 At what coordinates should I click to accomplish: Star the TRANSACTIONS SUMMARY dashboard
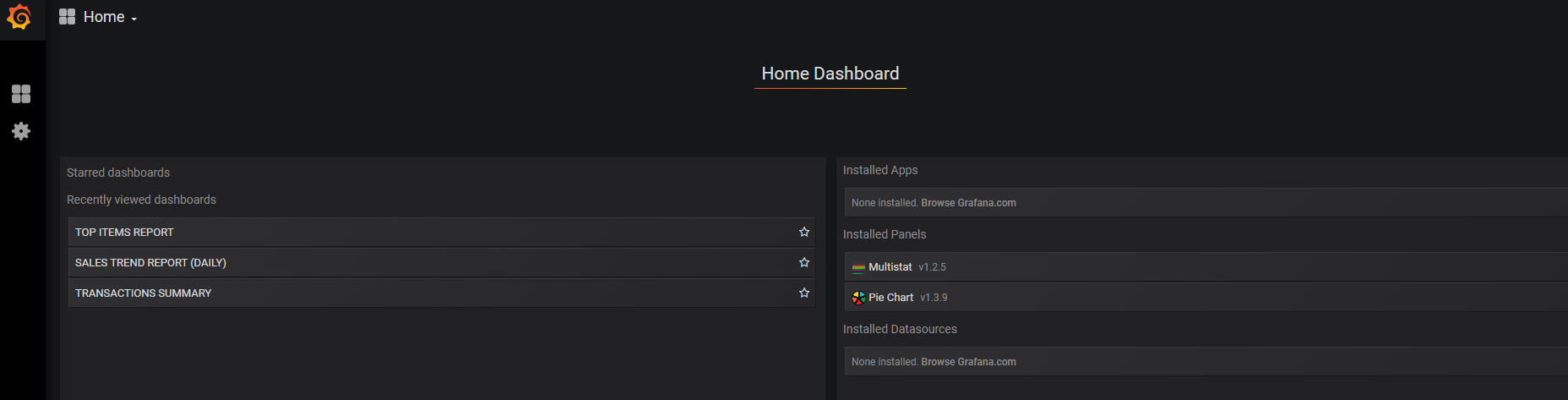(x=804, y=293)
